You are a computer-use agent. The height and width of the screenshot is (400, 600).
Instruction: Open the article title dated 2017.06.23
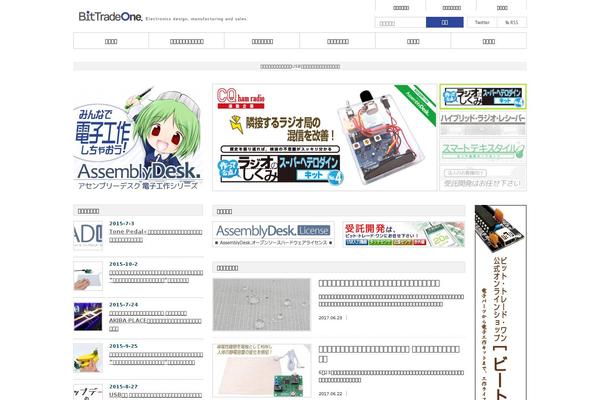pos(379,283)
